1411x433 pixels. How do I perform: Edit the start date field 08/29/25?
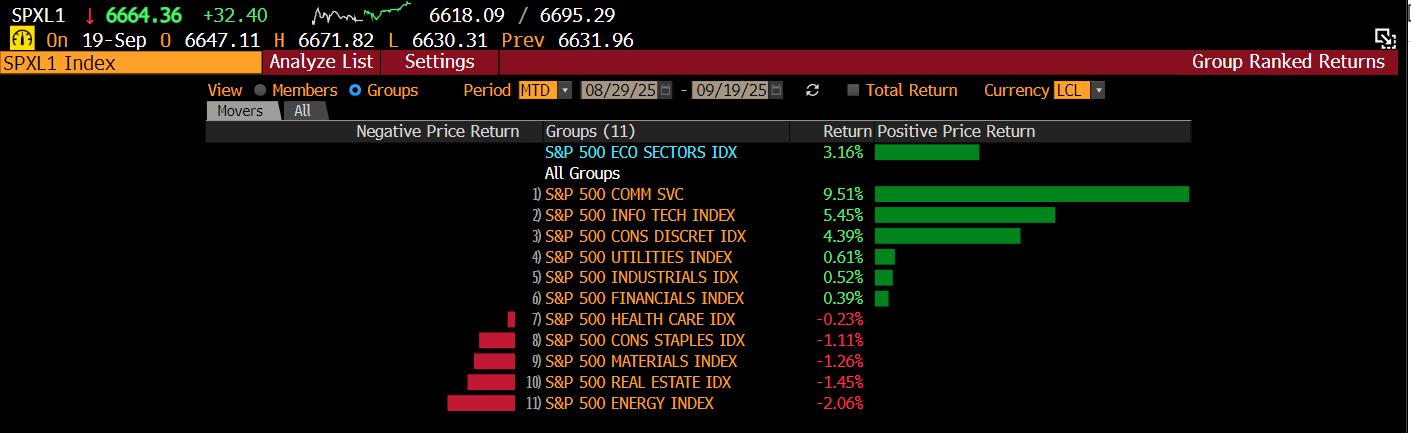click(x=619, y=90)
